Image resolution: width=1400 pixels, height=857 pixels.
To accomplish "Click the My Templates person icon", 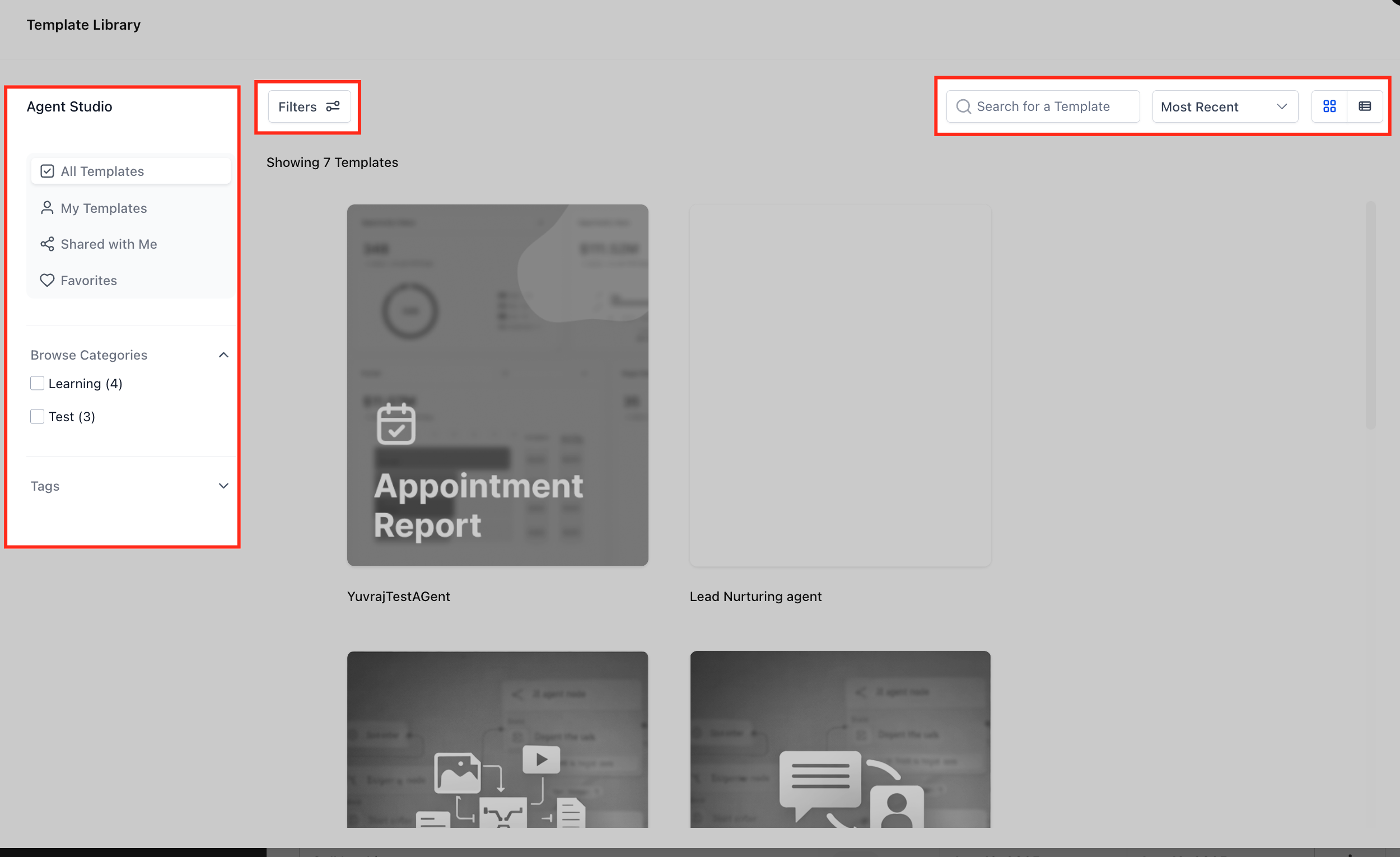I will (47, 208).
